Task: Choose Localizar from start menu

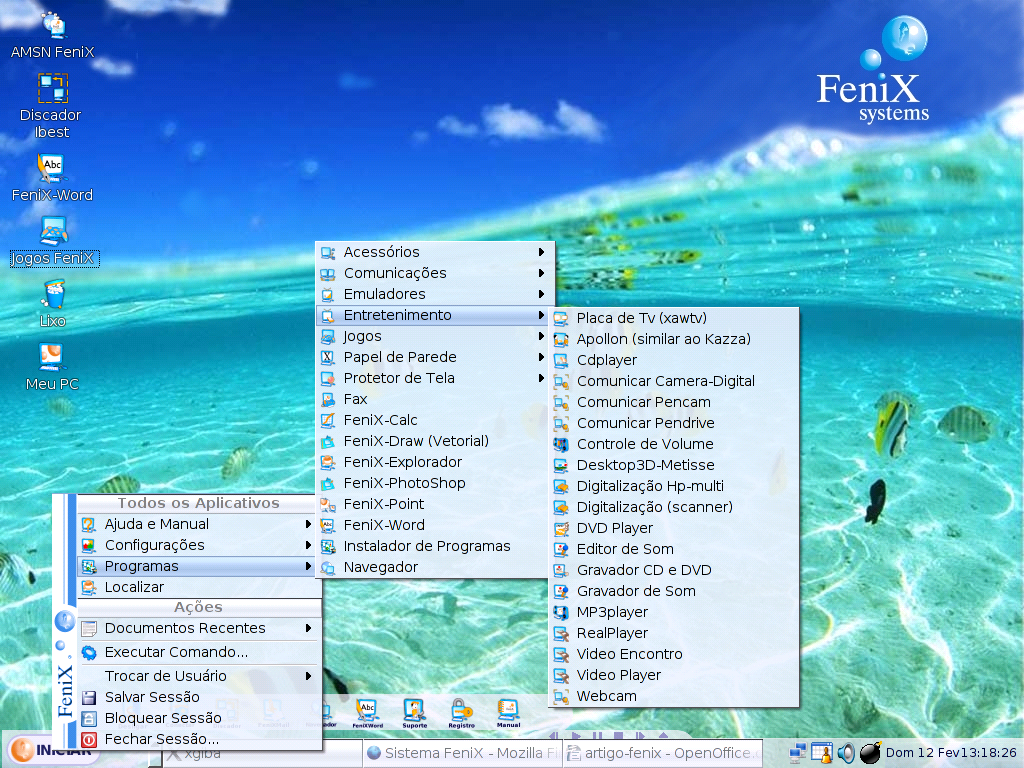Action: click(x=199, y=587)
